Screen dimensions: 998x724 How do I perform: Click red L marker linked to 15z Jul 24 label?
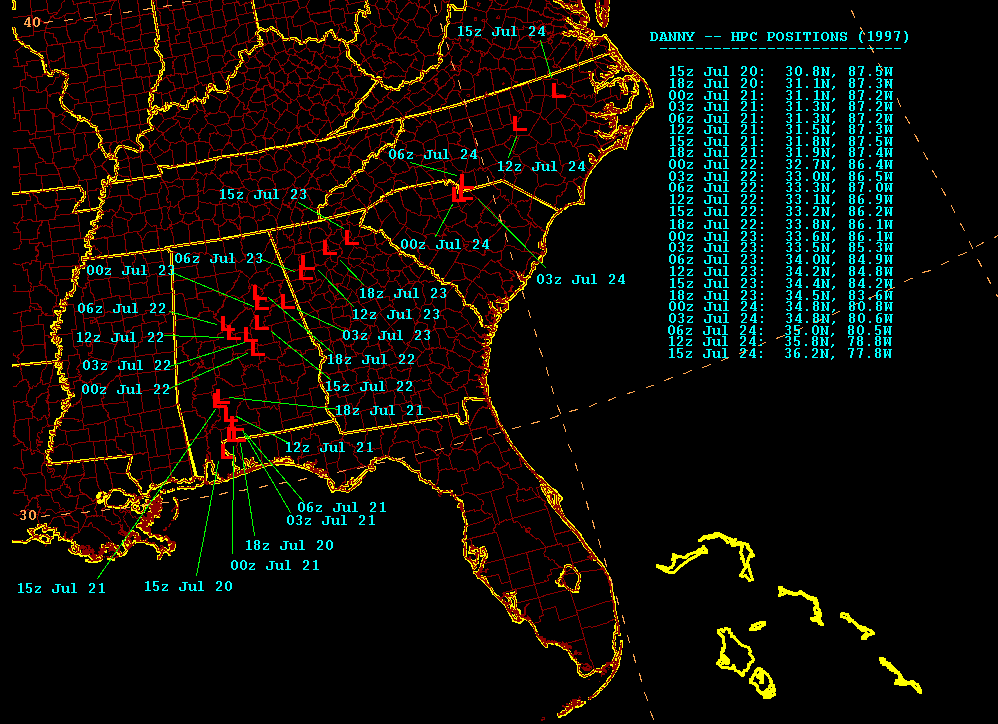tap(558, 90)
